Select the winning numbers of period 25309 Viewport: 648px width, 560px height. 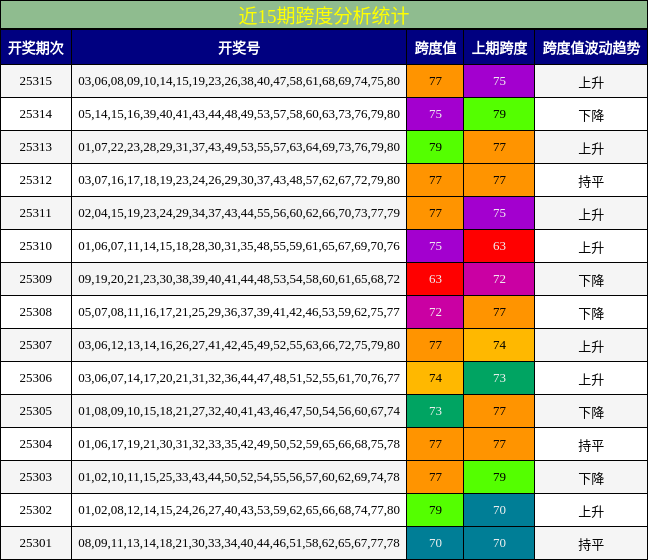tap(239, 279)
